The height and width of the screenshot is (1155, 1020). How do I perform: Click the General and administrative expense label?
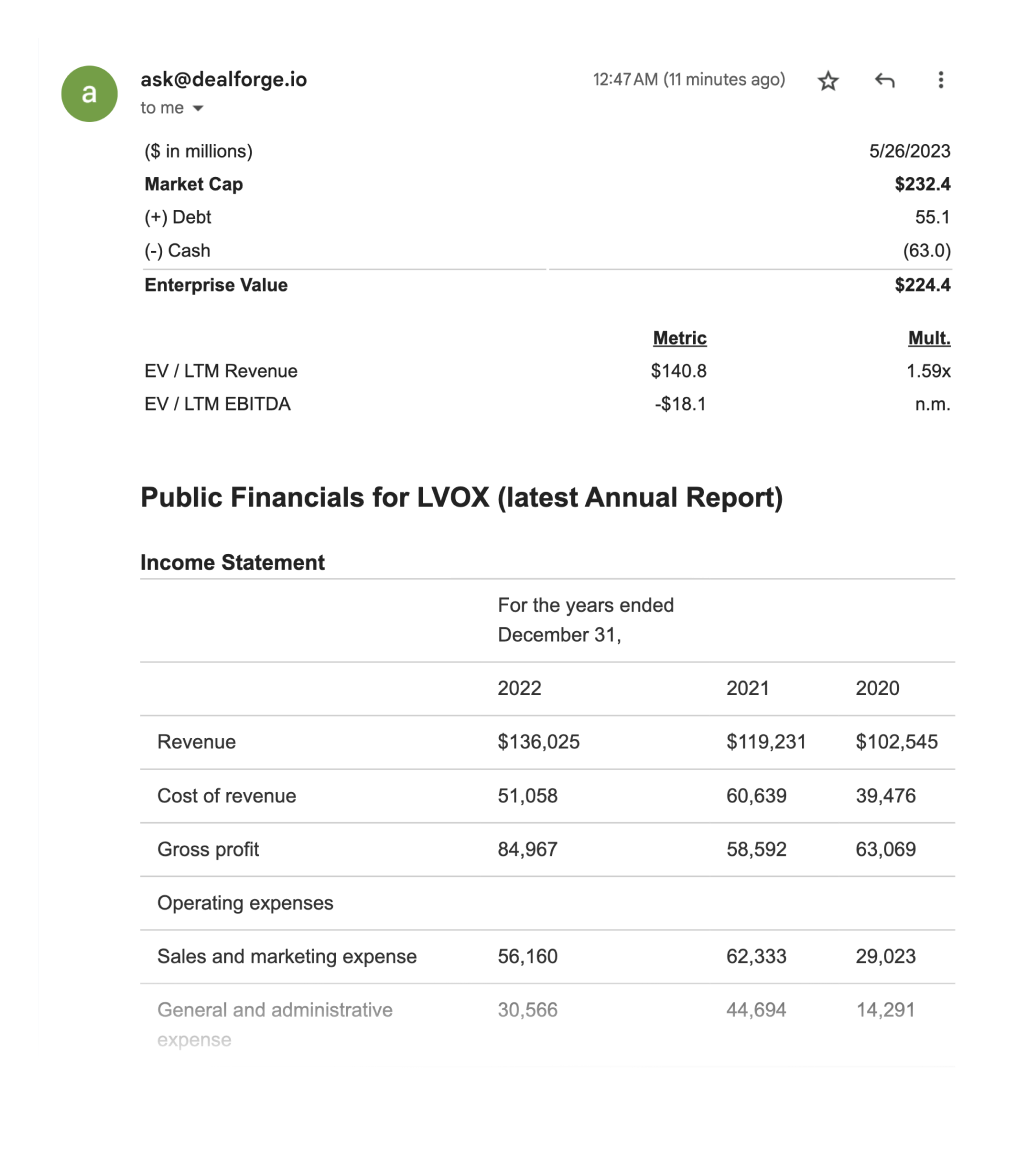(275, 1025)
